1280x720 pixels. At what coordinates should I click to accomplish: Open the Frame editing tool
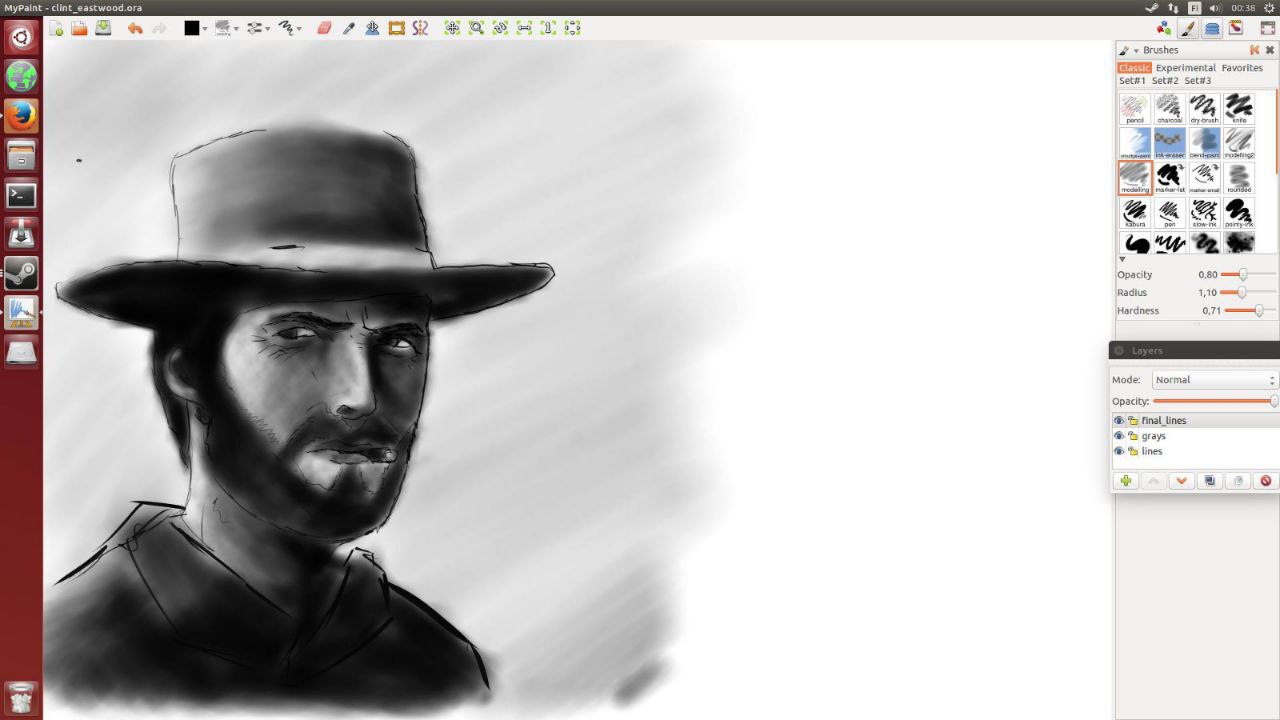point(397,28)
